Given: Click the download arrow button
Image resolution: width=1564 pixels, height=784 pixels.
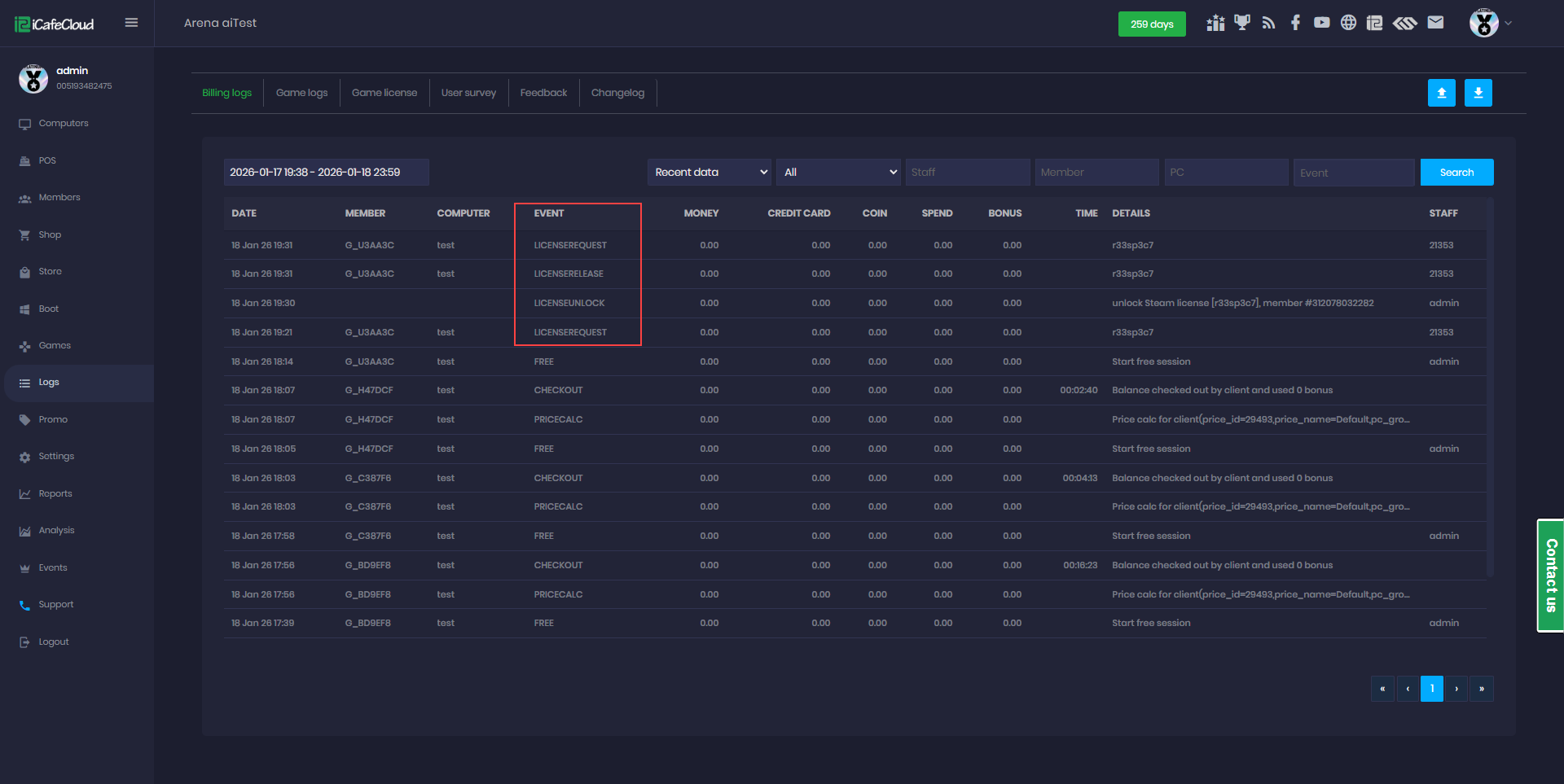Looking at the screenshot, I should tap(1478, 93).
